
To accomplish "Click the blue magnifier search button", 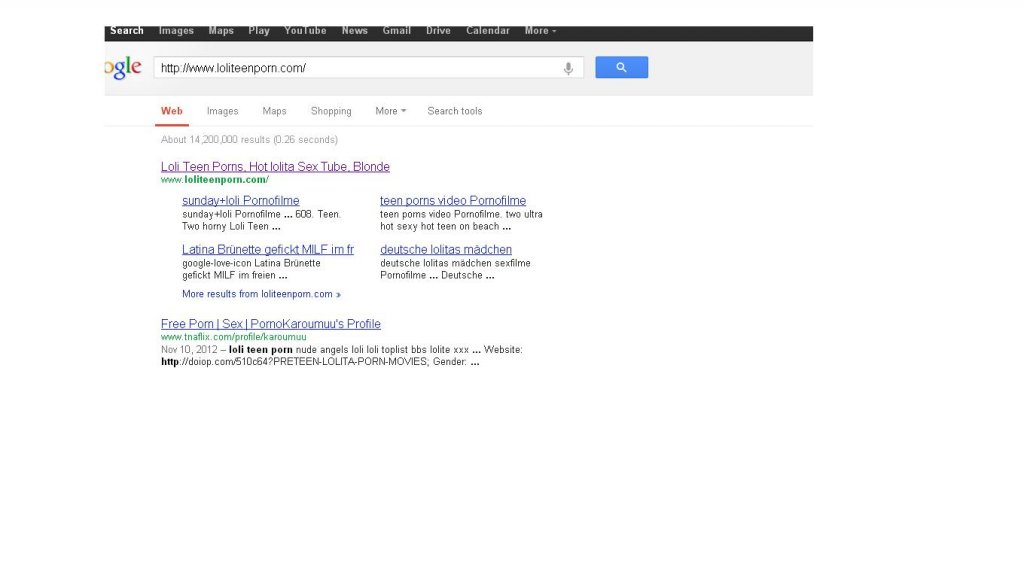I will tap(621, 67).
